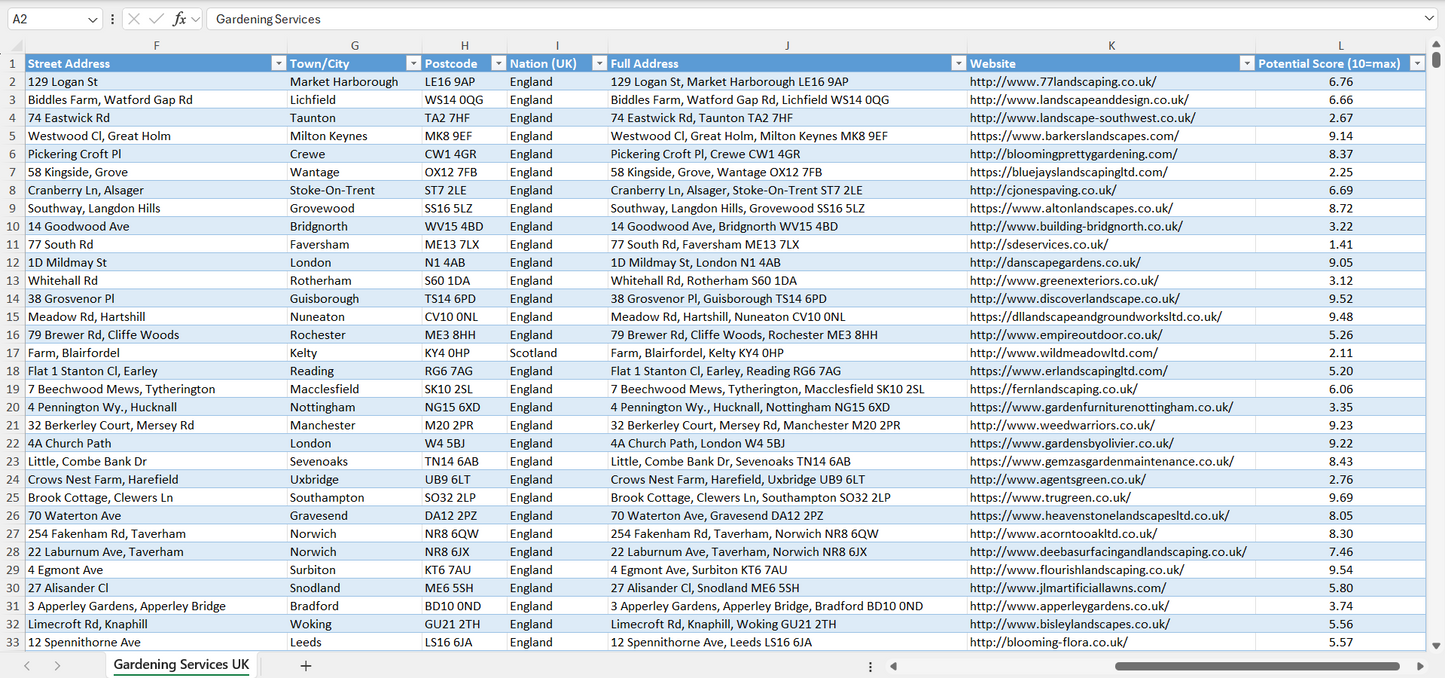Select column J header
Viewport: 1445px width, 678px height.
pyautogui.click(x=787, y=45)
